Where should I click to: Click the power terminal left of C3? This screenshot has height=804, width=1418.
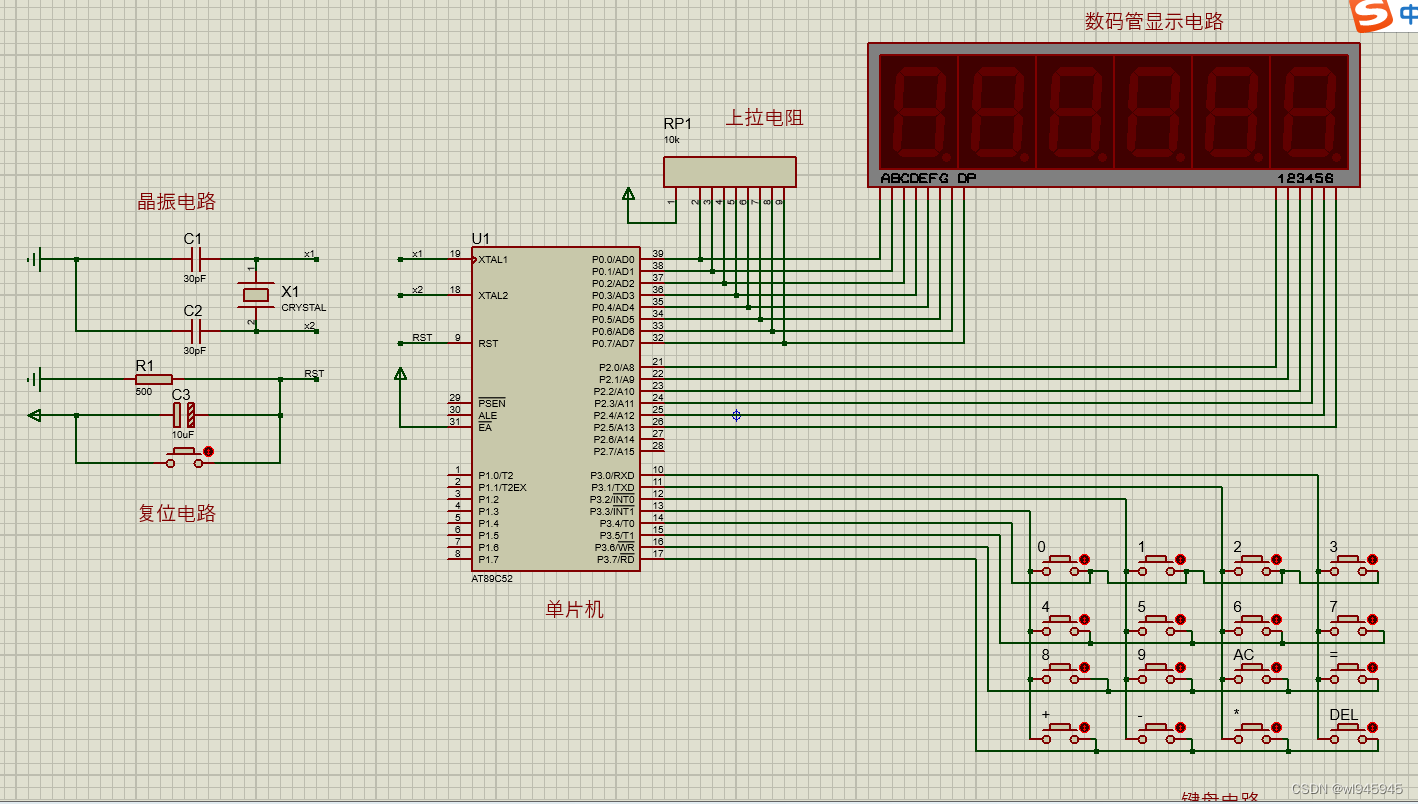(35, 415)
